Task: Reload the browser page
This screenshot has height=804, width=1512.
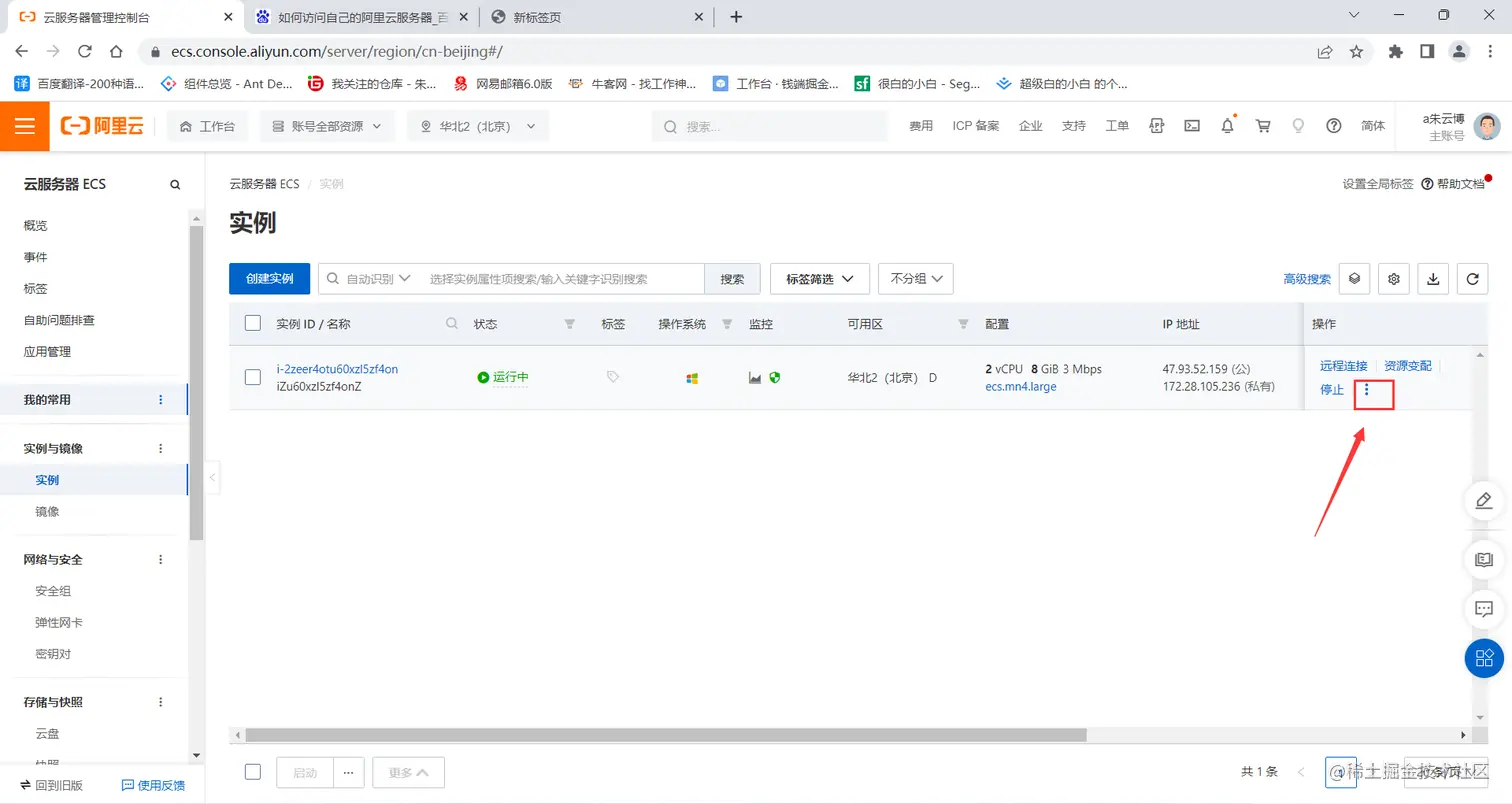Action: (x=85, y=51)
